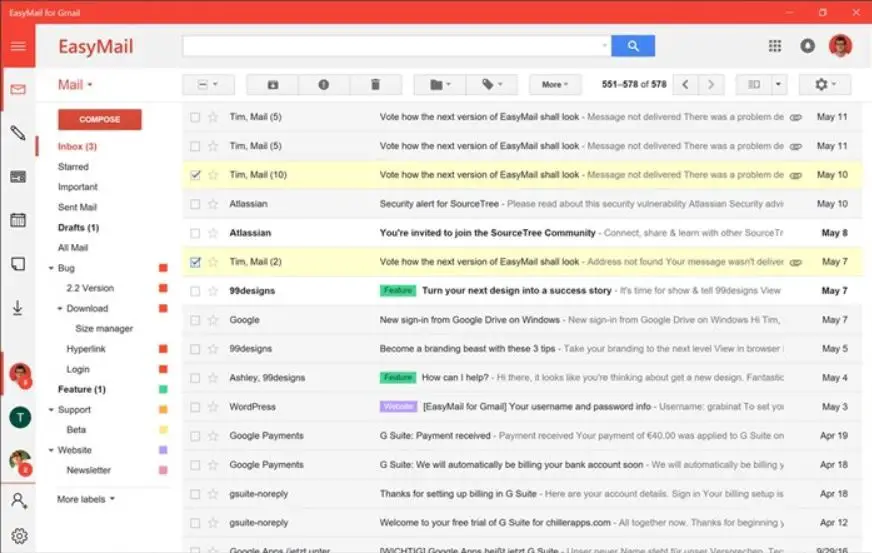Open the Hyperlink label

(x=86, y=349)
